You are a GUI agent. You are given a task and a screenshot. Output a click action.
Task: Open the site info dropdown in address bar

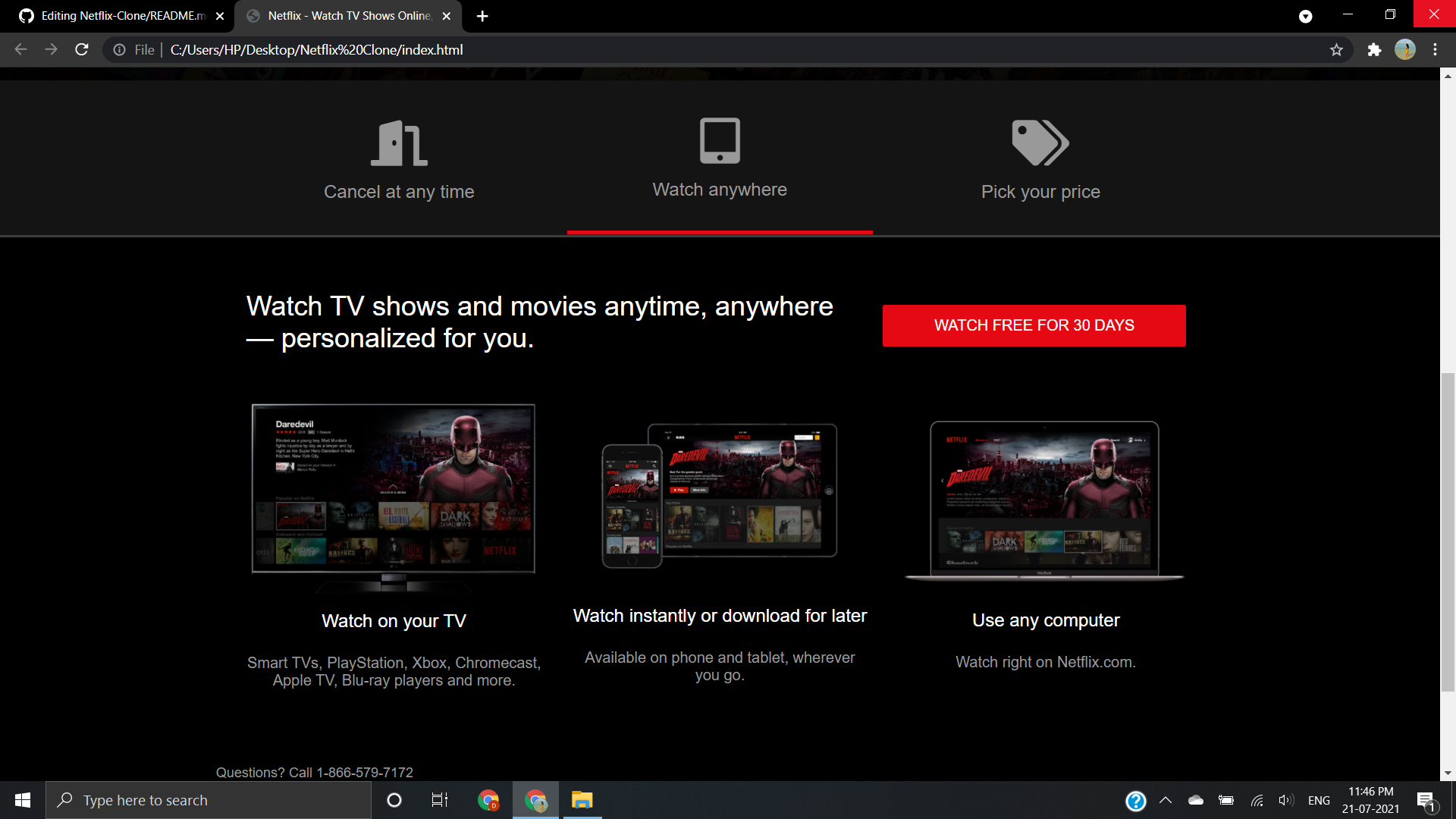pos(120,50)
